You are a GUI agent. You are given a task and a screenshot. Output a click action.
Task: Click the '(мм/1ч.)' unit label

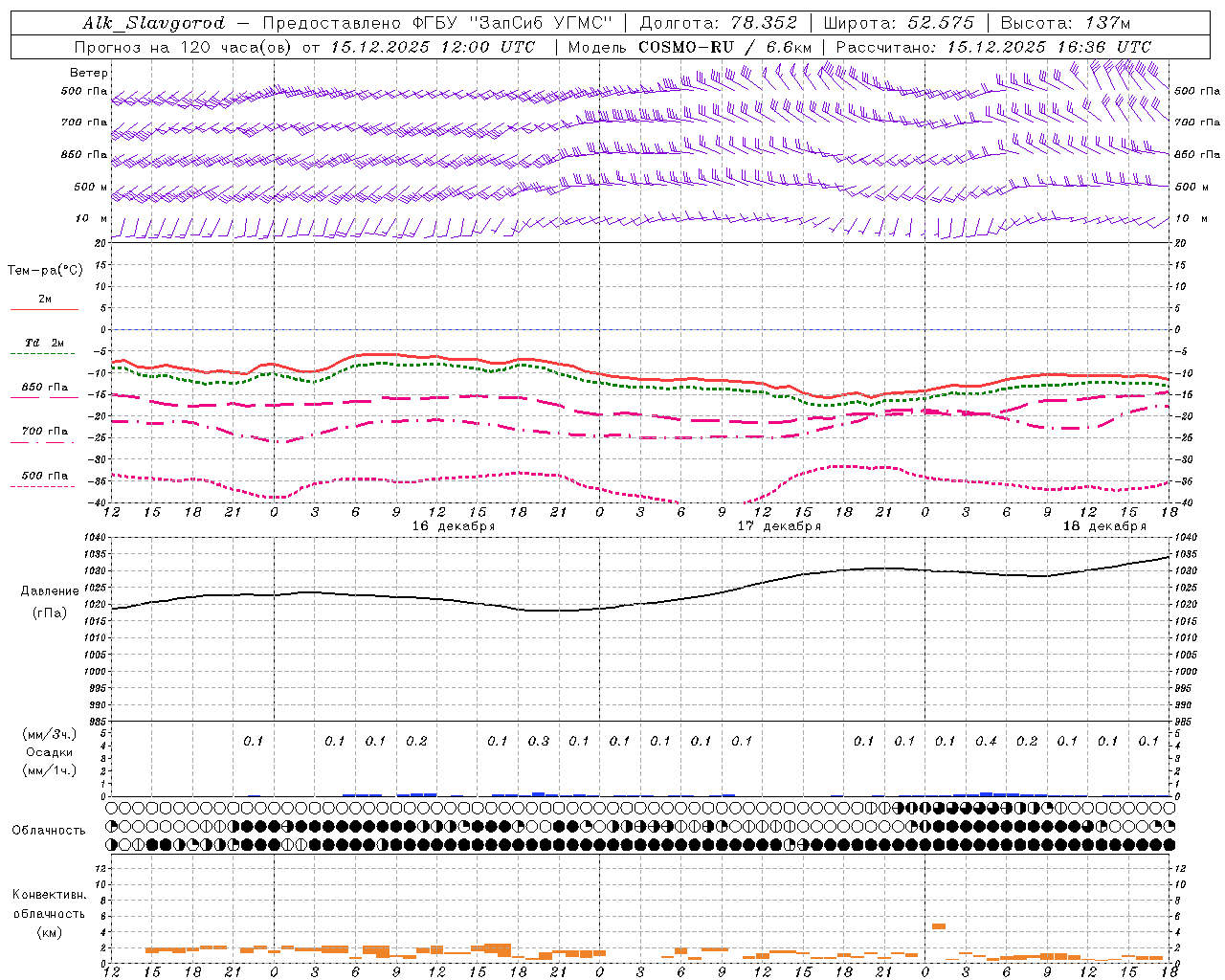(50, 771)
